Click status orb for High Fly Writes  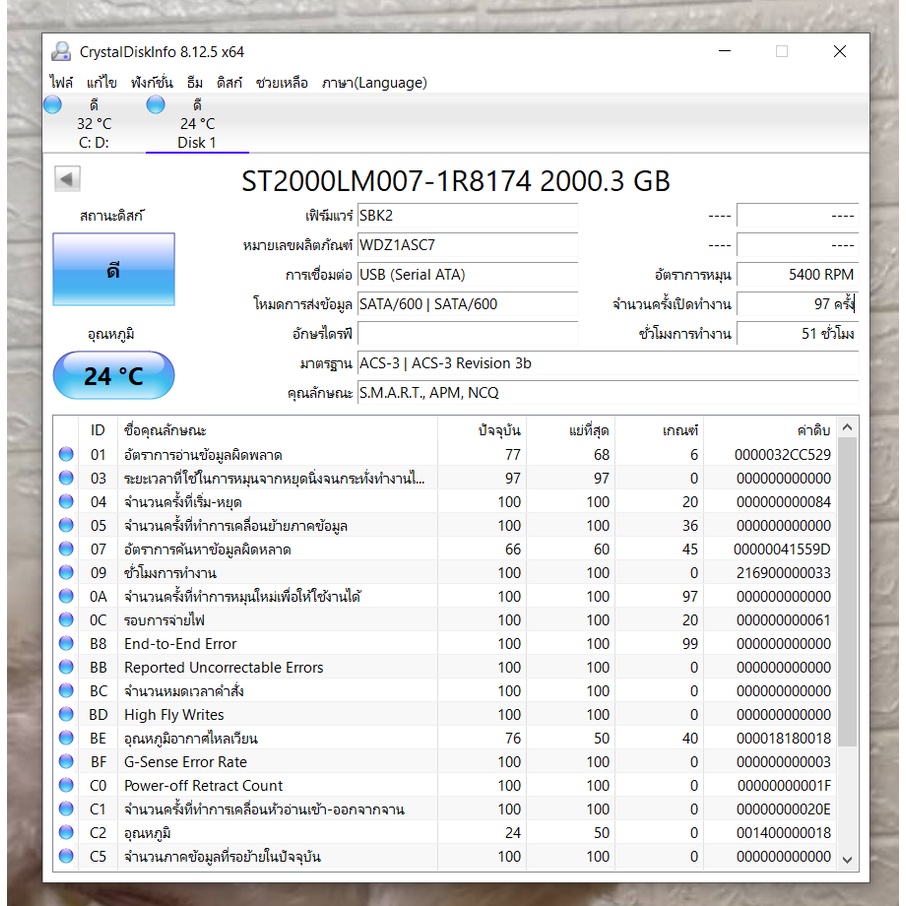[x=66, y=715]
